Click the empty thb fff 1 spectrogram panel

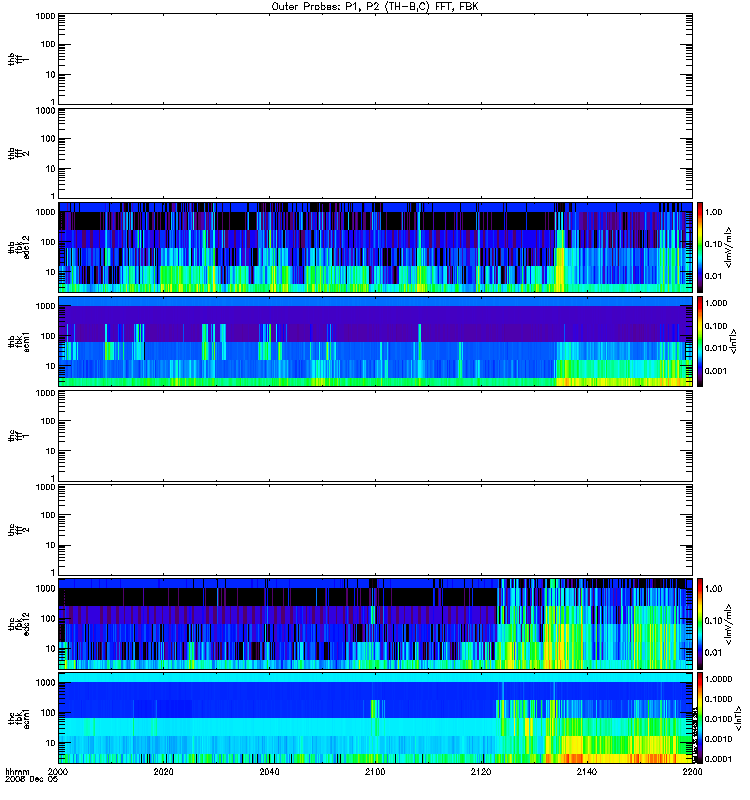[375, 59]
